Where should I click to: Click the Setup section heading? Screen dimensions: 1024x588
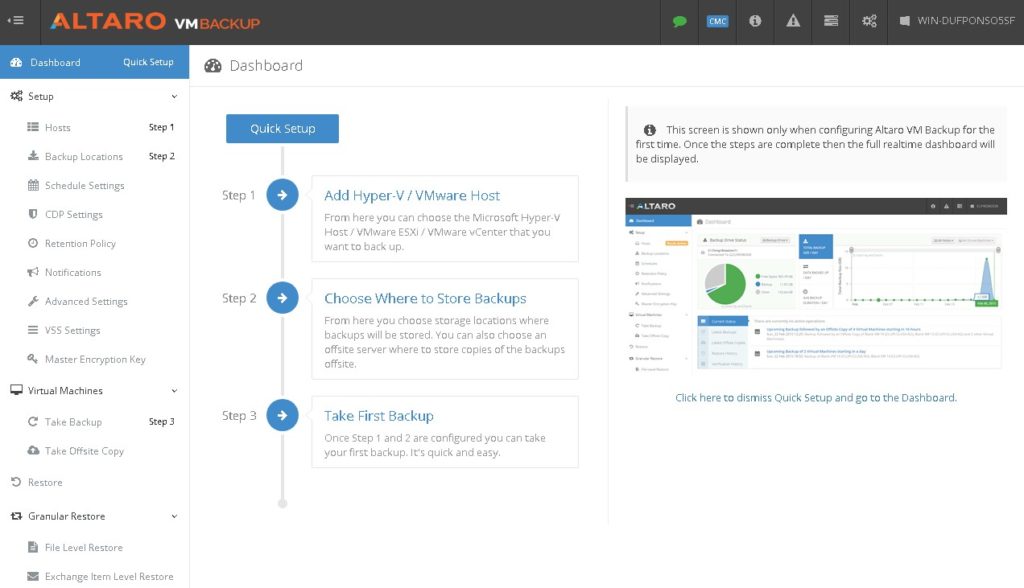click(x=40, y=97)
